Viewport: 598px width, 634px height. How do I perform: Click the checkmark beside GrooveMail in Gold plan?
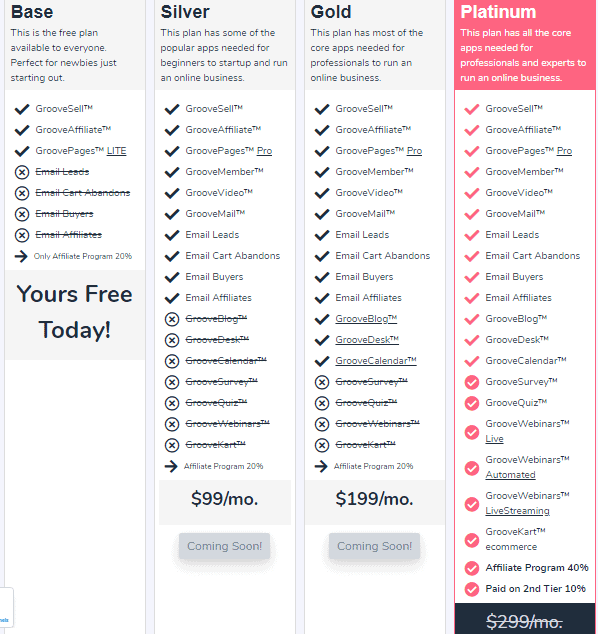coord(322,214)
